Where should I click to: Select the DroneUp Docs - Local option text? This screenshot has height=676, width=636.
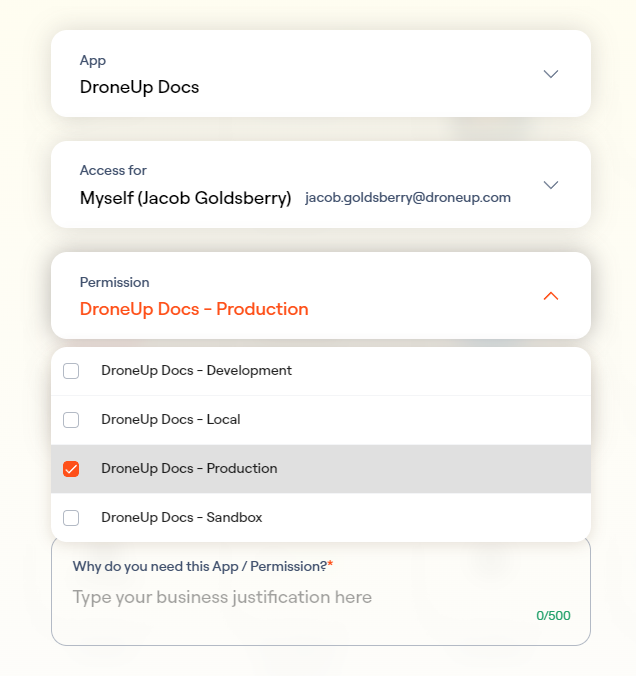point(171,419)
